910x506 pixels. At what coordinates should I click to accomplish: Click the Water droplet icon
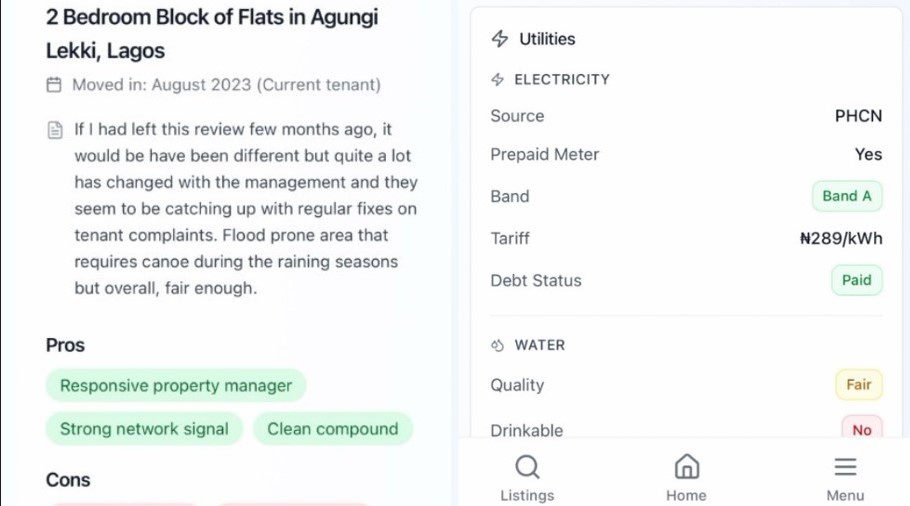coord(498,345)
